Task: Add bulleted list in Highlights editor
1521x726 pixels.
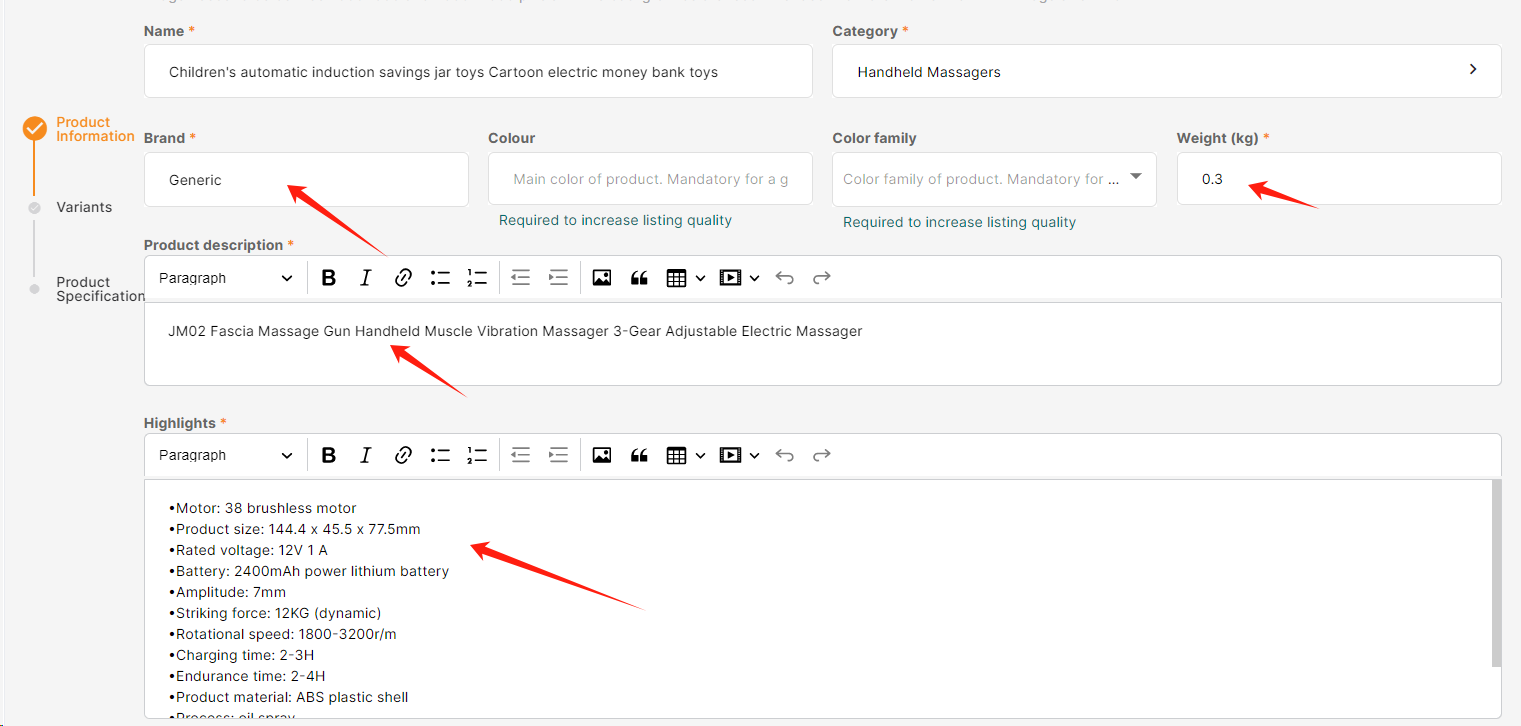Action: pyautogui.click(x=440, y=455)
